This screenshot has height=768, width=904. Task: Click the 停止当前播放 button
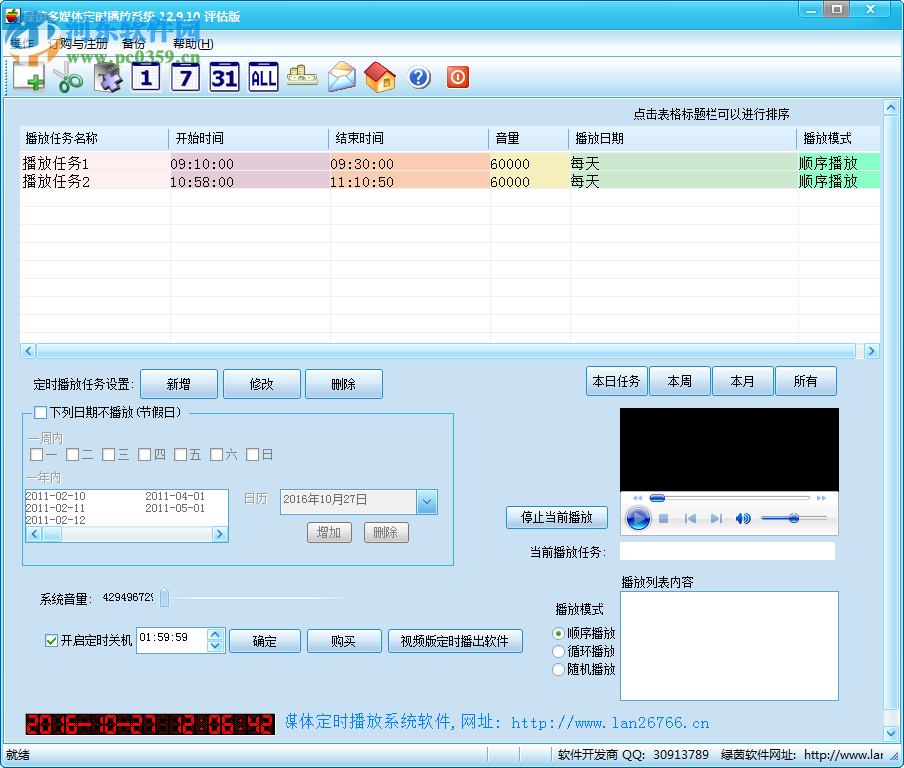point(556,517)
